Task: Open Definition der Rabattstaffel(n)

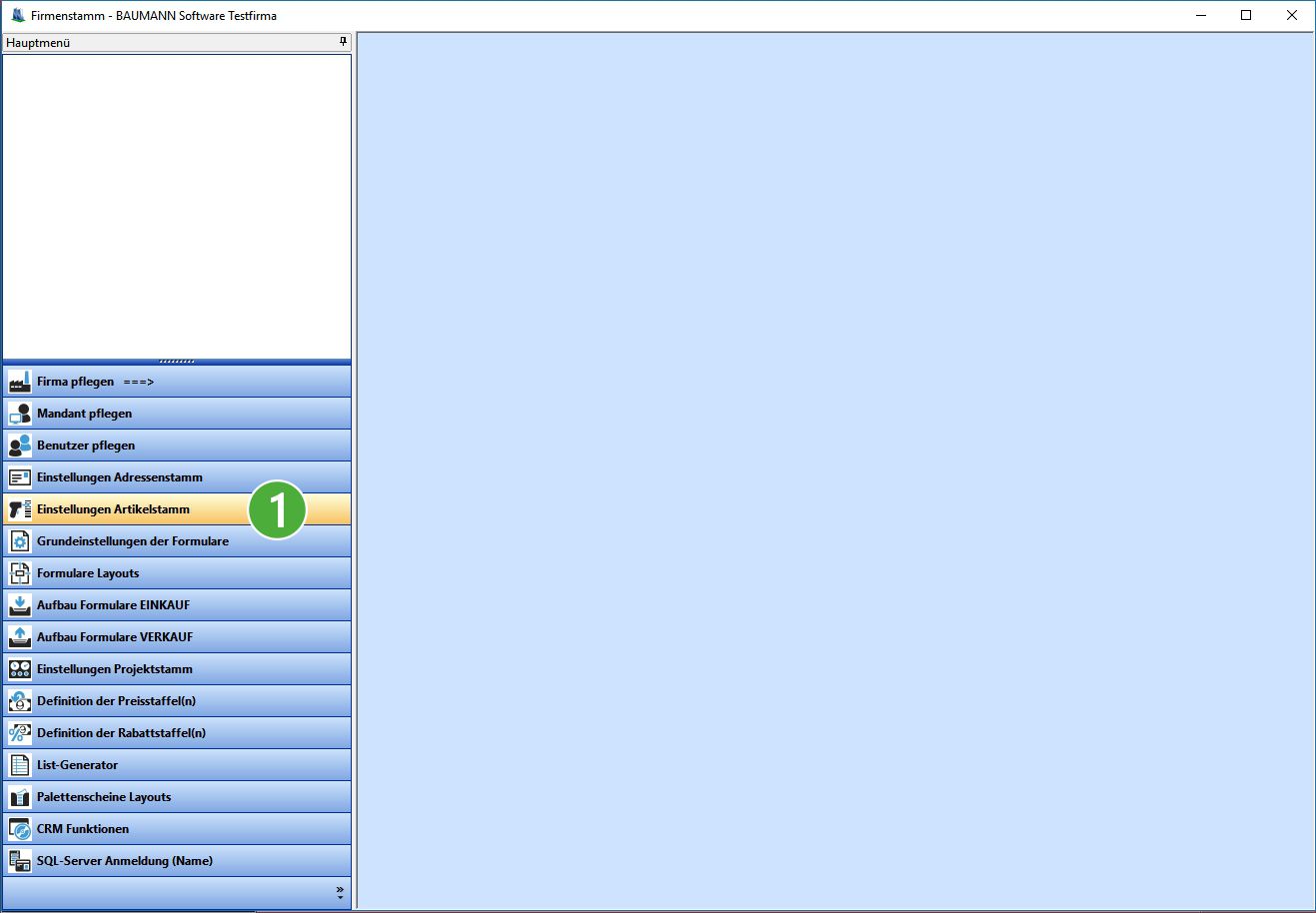Action: point(177,733)
